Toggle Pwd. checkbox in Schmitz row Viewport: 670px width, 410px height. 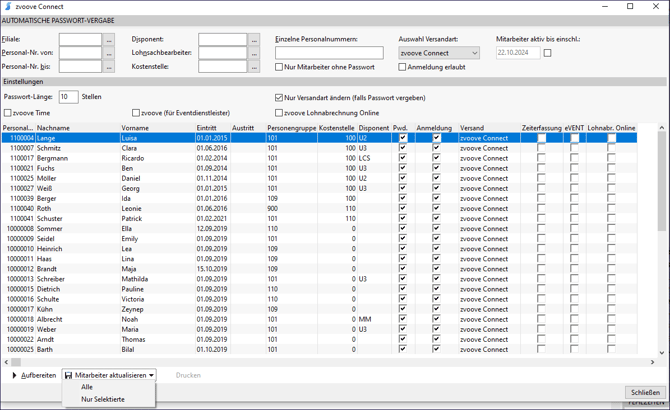pos(403,148)
